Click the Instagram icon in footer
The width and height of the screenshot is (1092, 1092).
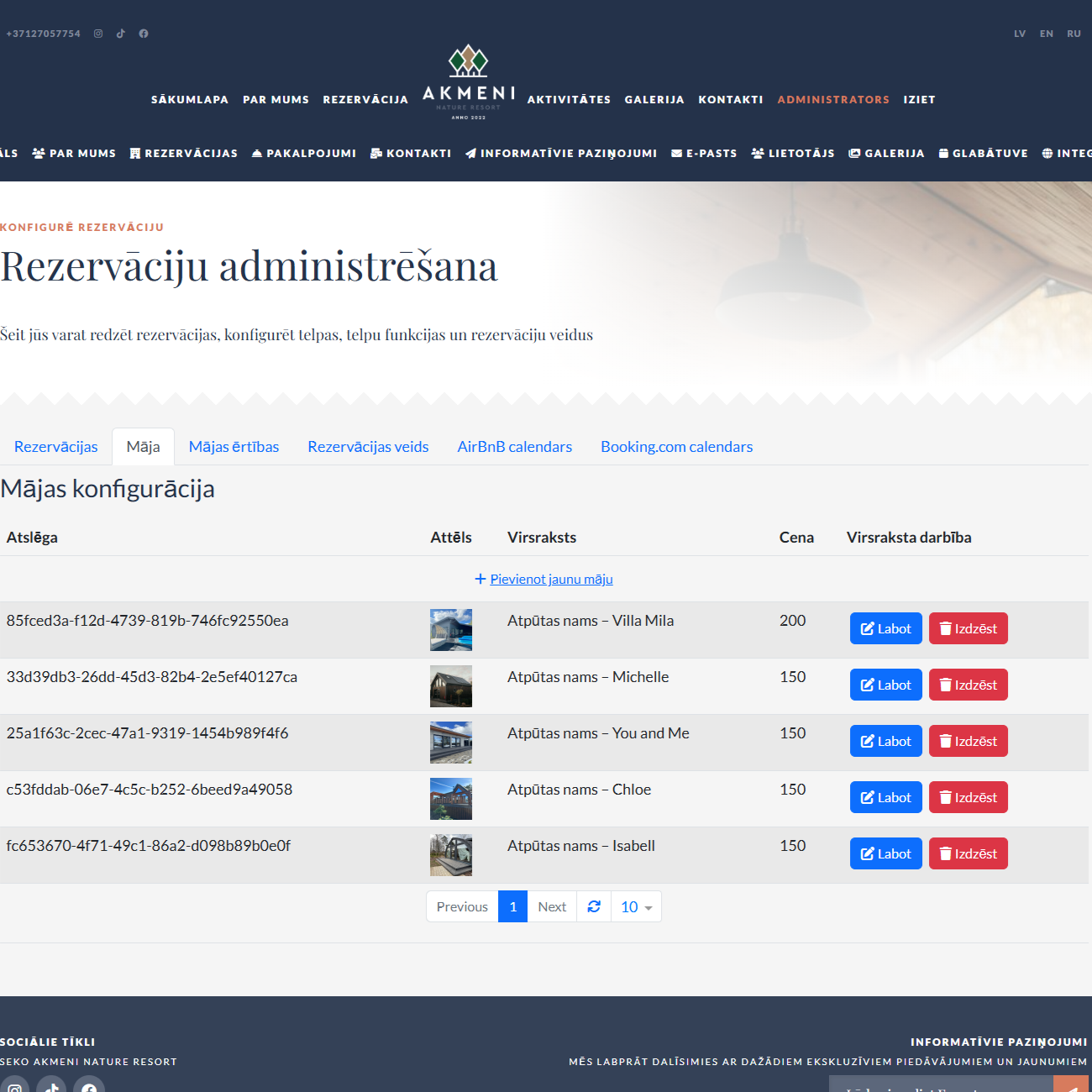click(x=14, y=1086)
